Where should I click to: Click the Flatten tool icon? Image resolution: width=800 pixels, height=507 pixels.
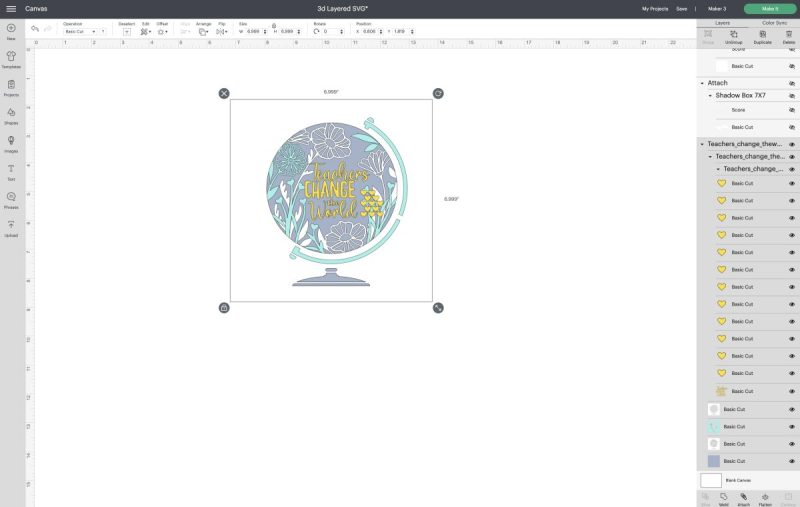click(x=765, y=496)
